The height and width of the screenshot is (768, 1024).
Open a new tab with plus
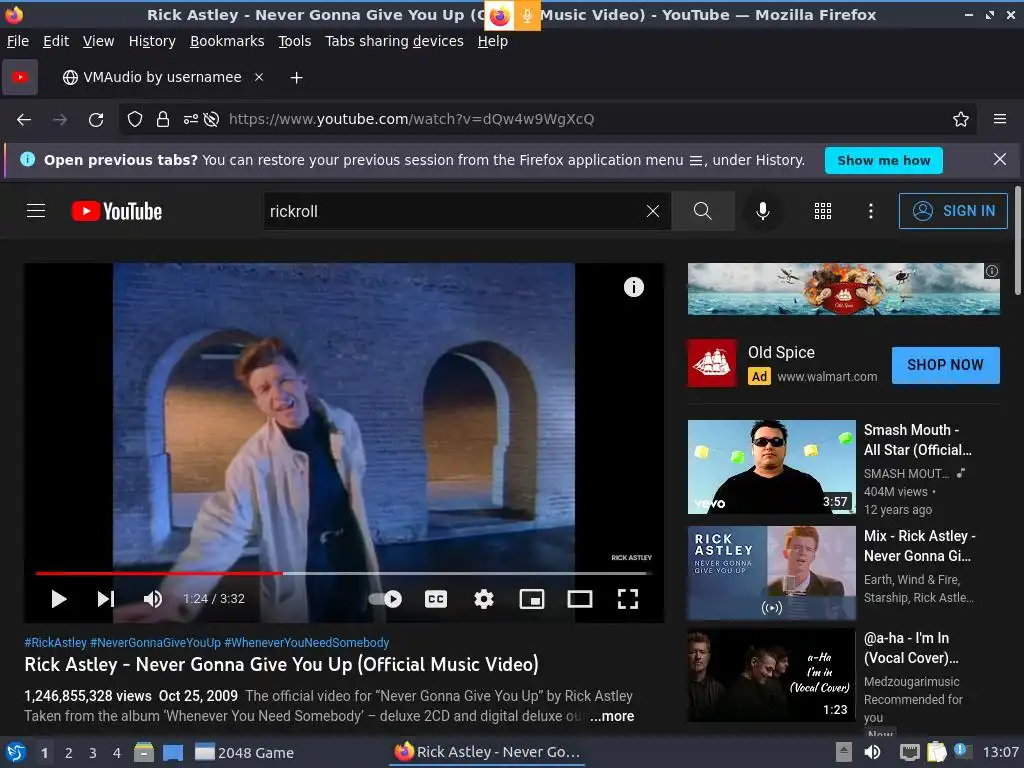(x=296, y=78)
